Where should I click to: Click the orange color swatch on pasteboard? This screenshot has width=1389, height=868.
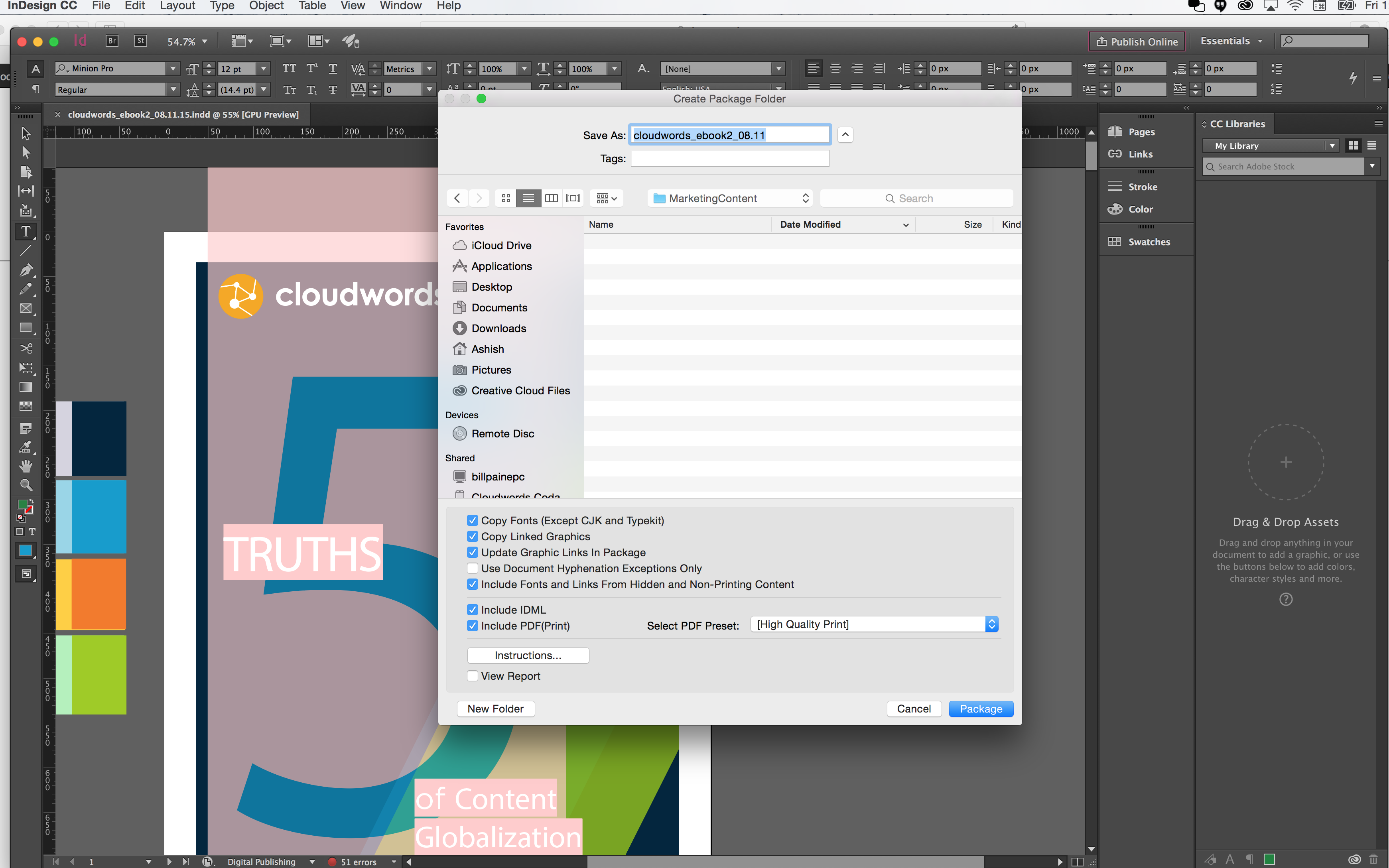pyautogui.click(x=98, y=594)
